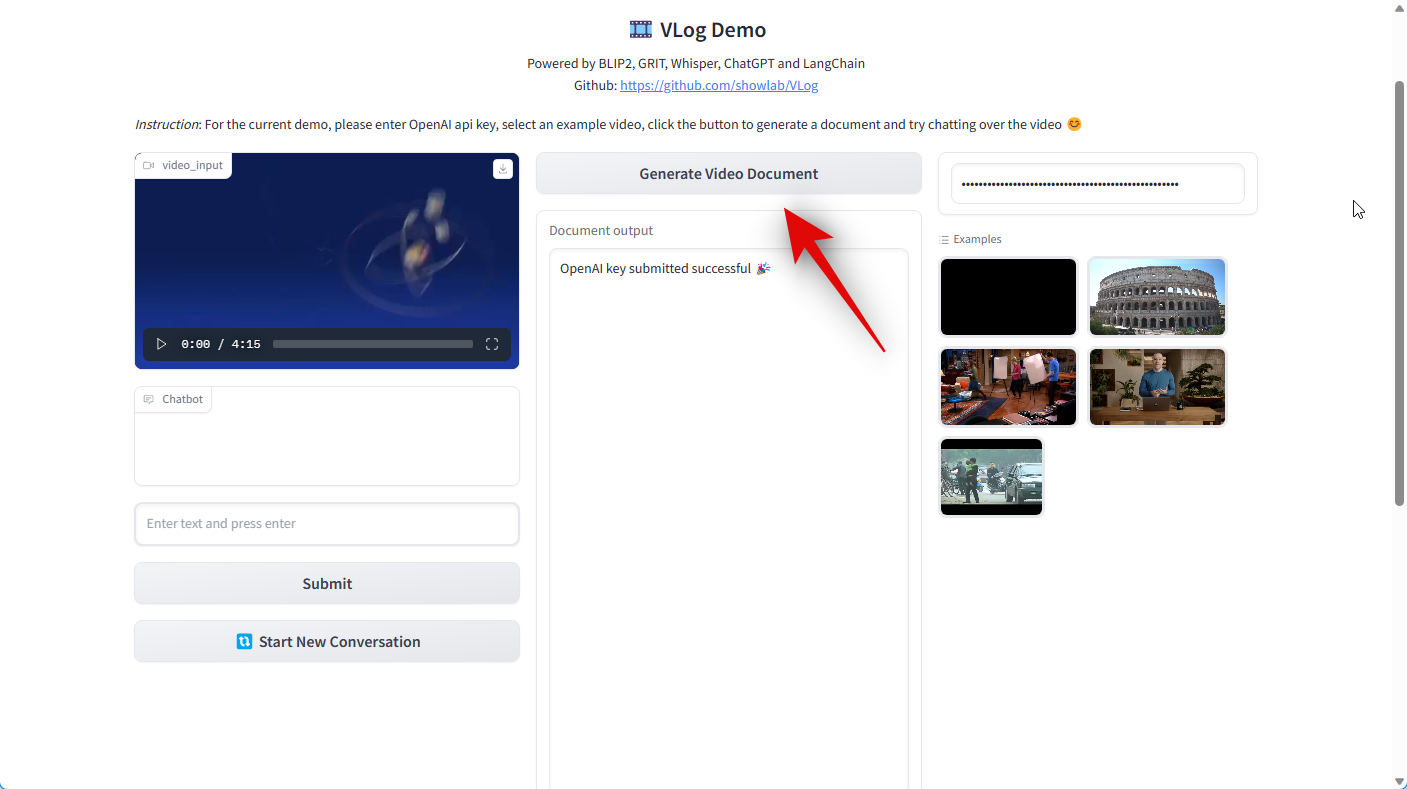Screen dimensions: 1407x789
Task: Submit the chat message
Action: (327, 584)
